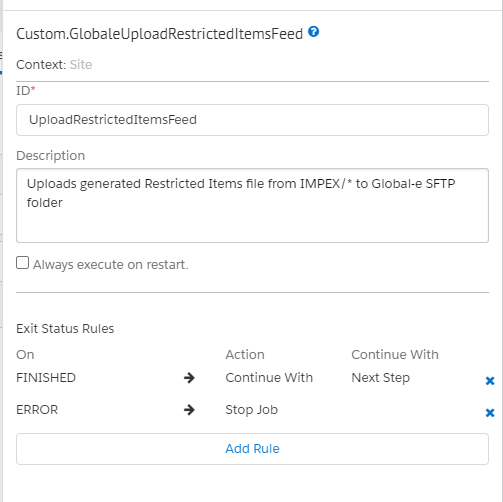This screenshot has width=503, height=502.
Task: Select the ERROR status in rules
Action: (x=37, y=410)
